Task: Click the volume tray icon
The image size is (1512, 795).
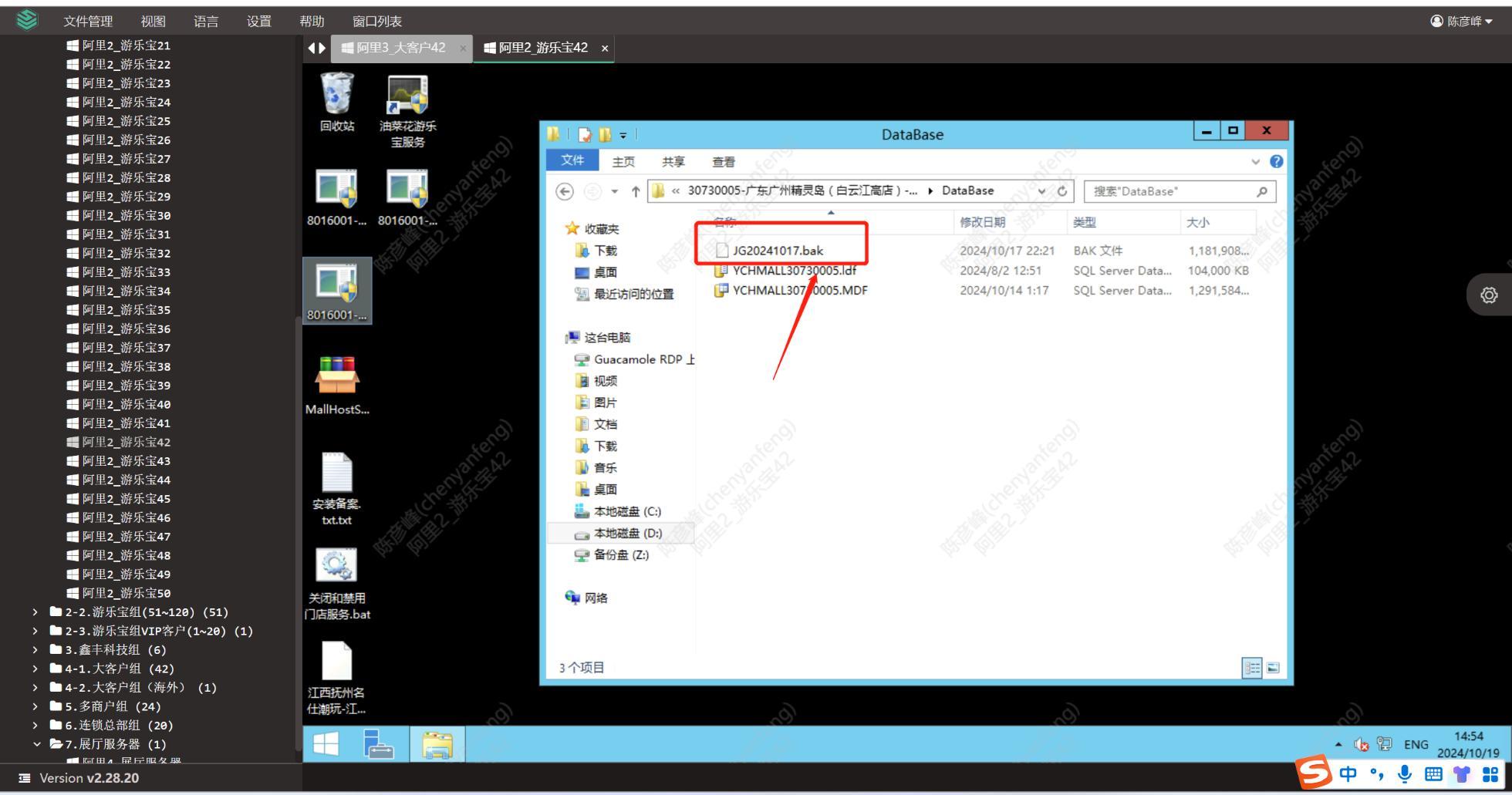Action: pyautogui.click(x=1362, y=744)
